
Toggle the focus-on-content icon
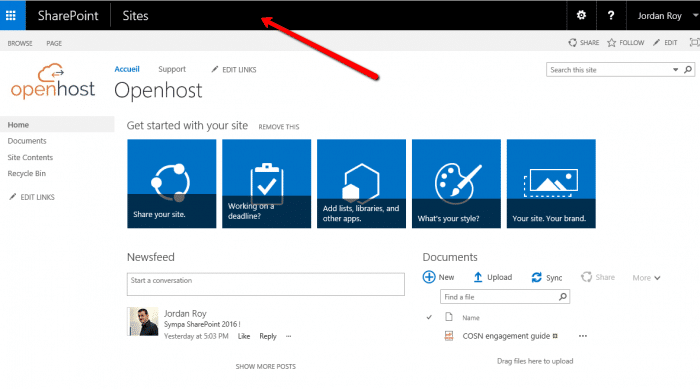(x=694, y=42)
